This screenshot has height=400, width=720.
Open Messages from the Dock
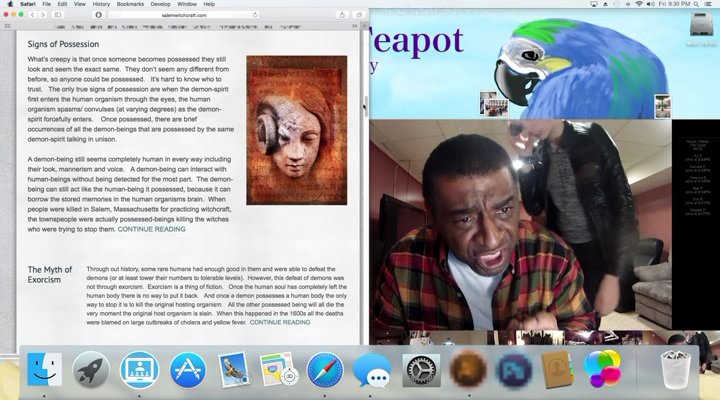pos(372,371)
